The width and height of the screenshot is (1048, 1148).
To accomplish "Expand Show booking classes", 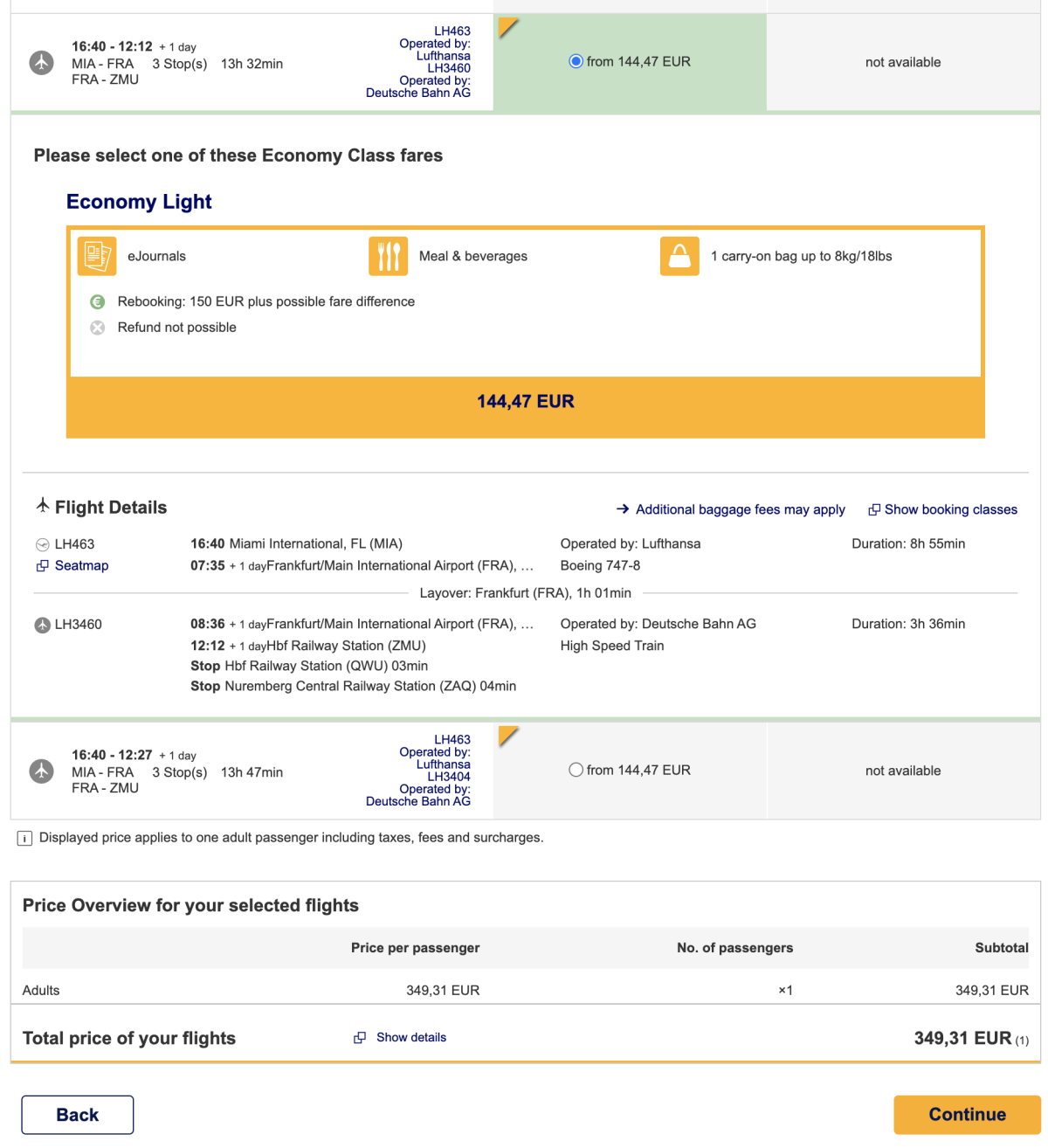I will (x=950, y=509).
